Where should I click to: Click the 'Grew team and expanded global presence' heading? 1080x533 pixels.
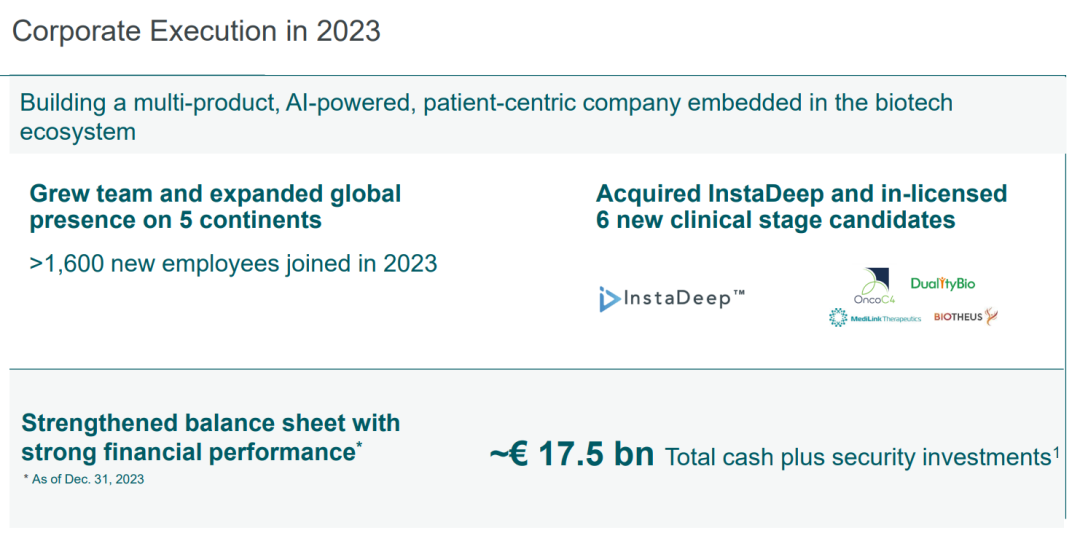215,206
